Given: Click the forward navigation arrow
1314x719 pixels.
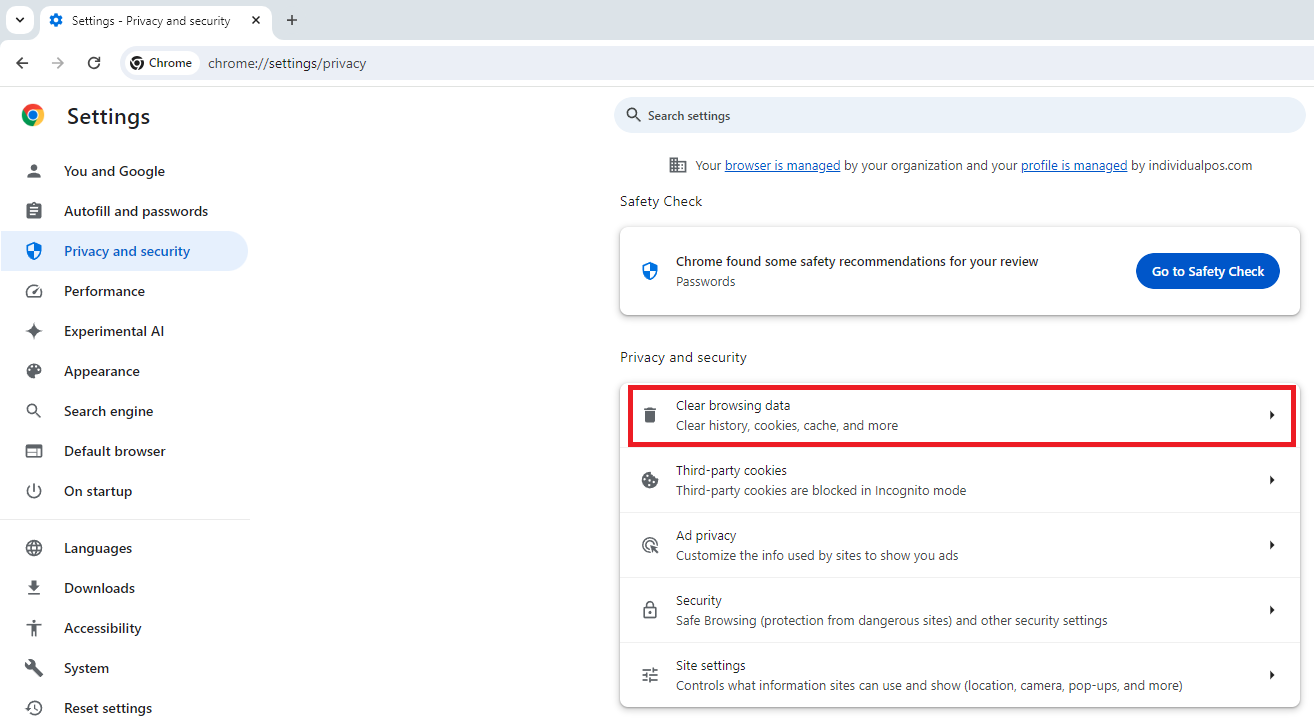Looking at the screenshot, I should (x=58, y=63).
